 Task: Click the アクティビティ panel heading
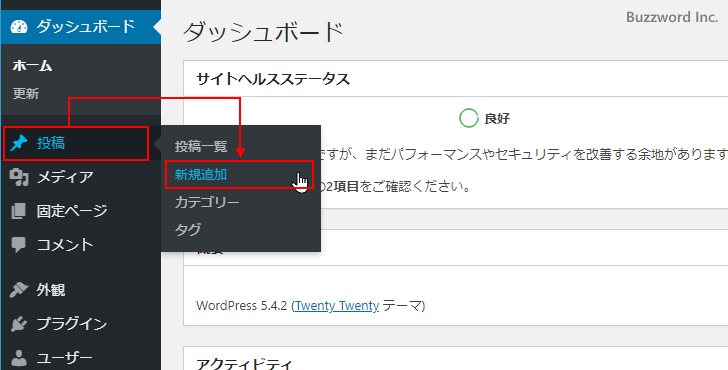tap(244, 364)
